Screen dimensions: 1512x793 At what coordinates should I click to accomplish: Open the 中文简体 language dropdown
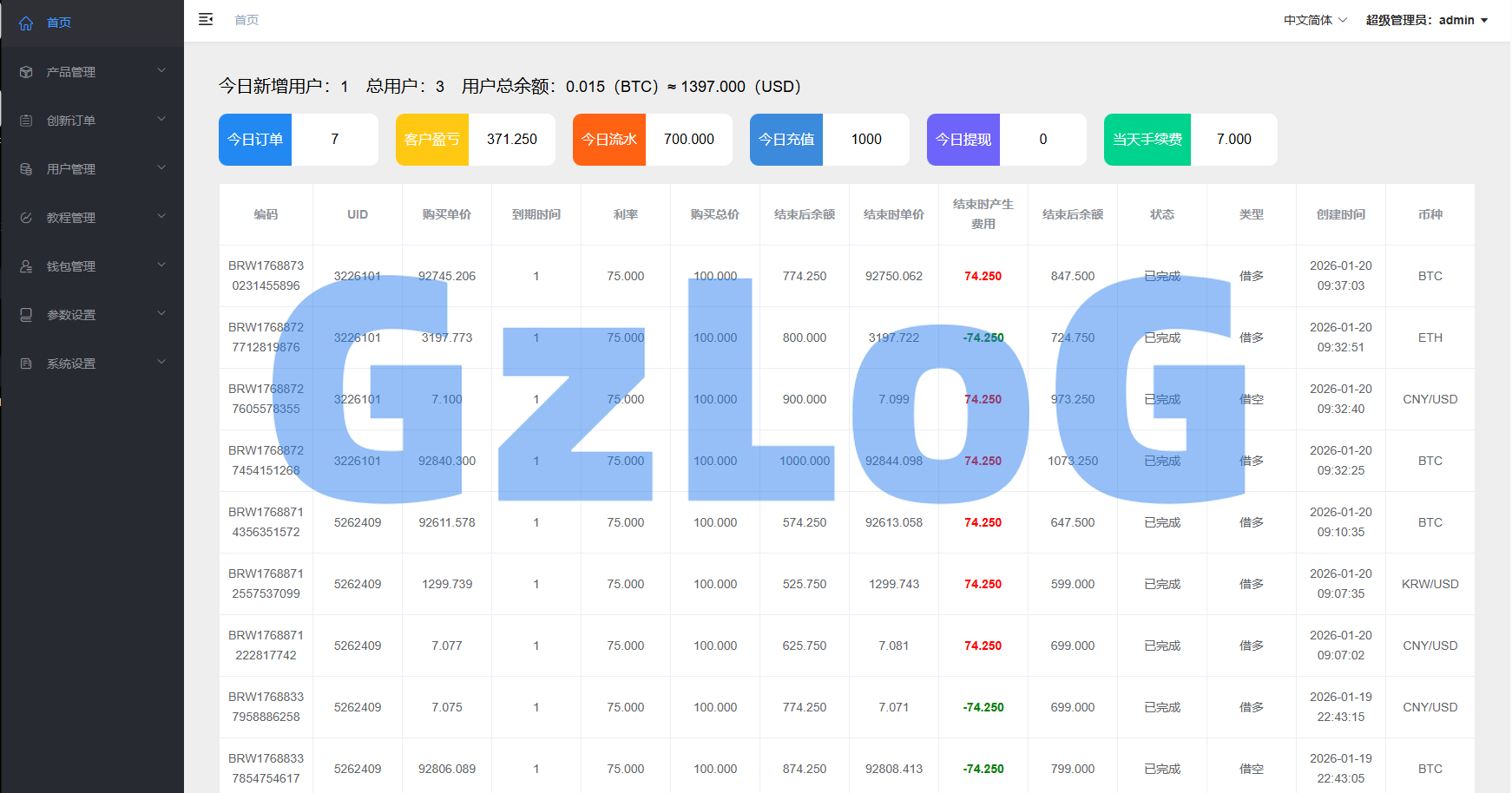coord(1315,20)
